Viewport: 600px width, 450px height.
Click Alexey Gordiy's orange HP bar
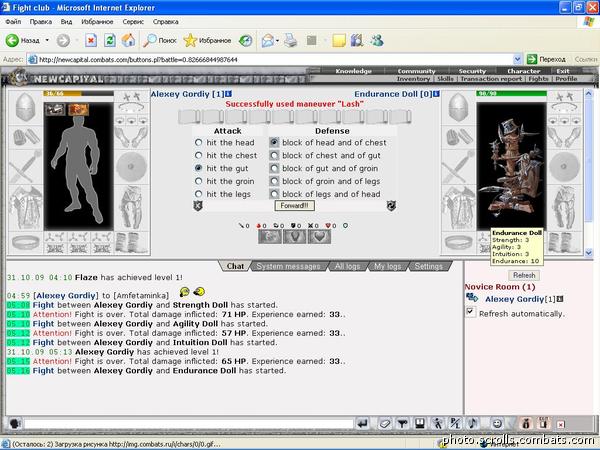(x=78, y=93)
